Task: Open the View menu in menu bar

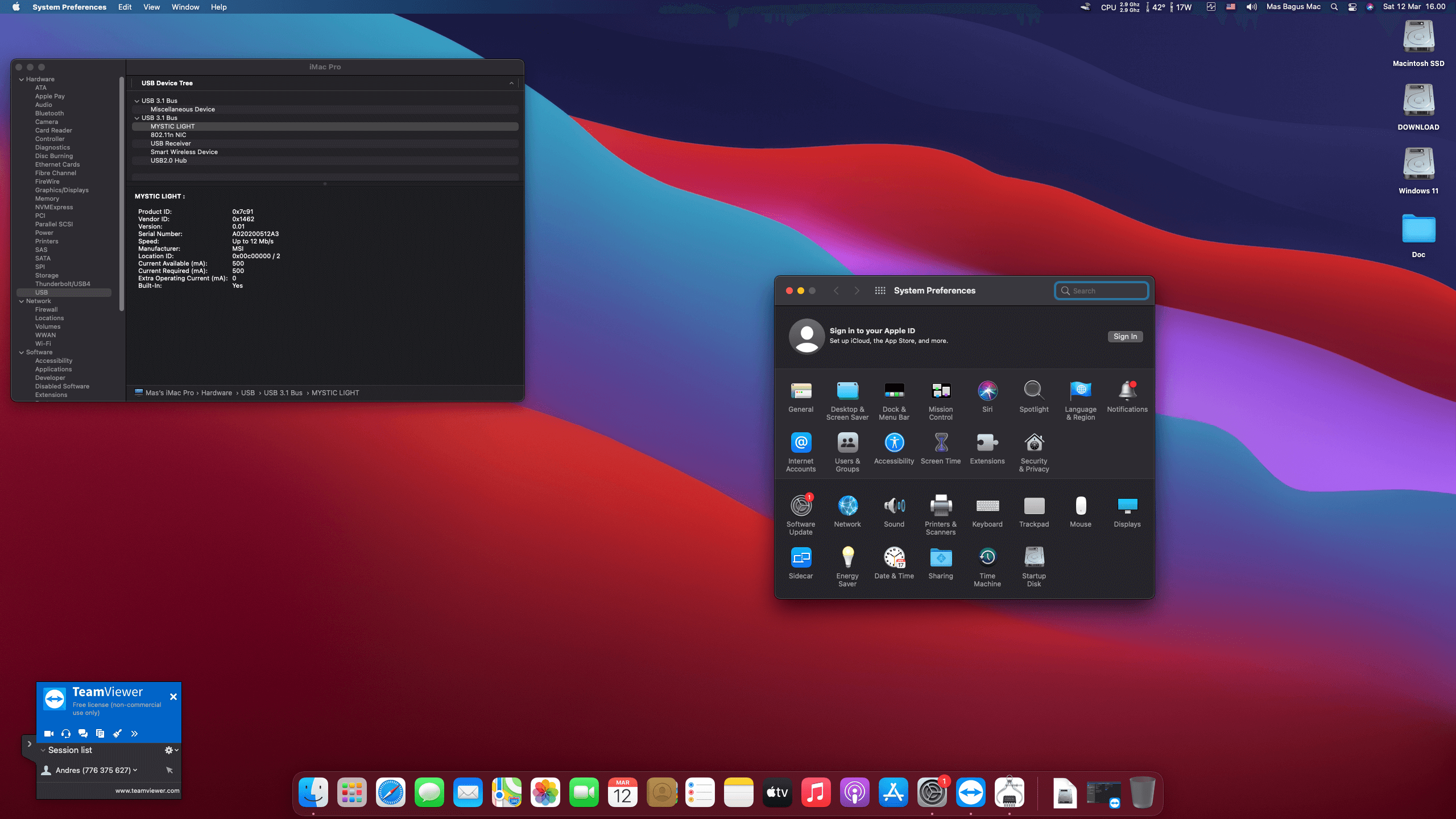Action: 151,7
